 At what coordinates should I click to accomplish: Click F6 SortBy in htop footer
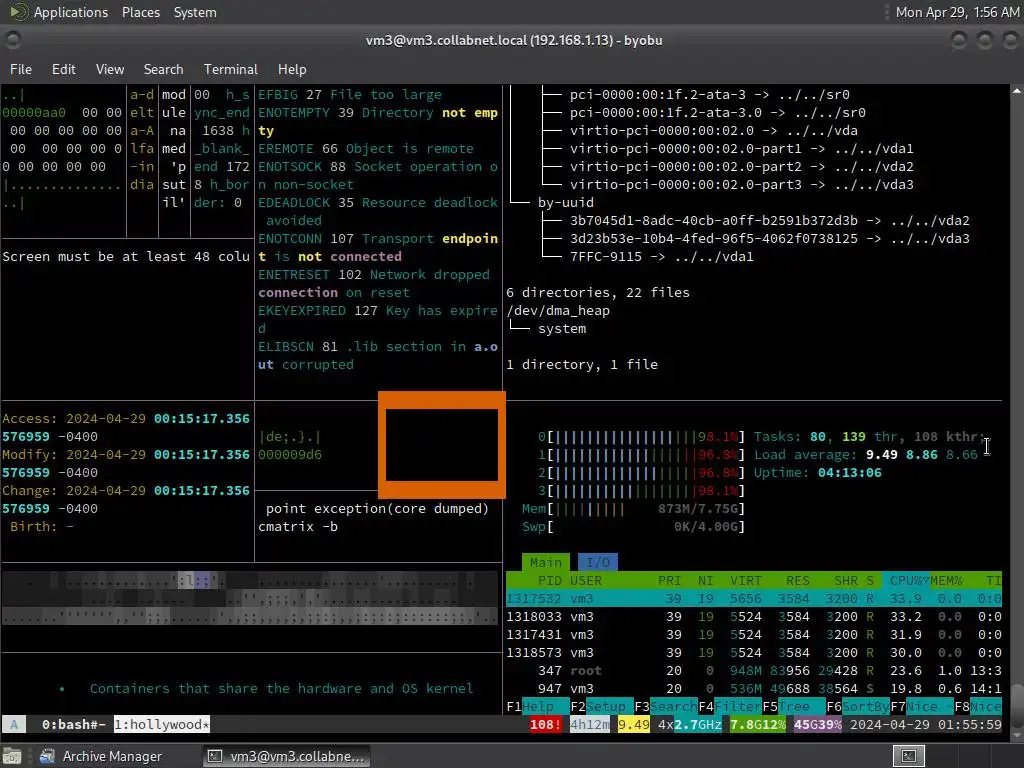pyautogui.click(x=857, y=707)
